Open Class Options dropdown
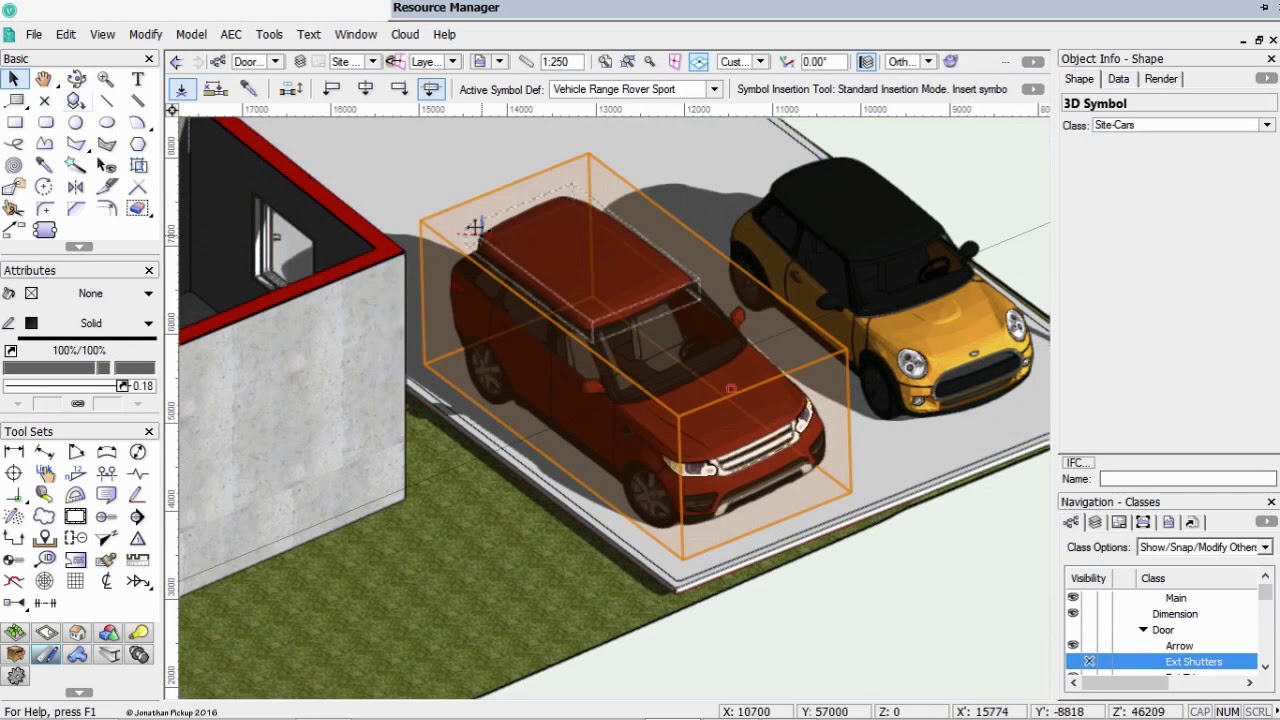 click(x=1265, y=547)
